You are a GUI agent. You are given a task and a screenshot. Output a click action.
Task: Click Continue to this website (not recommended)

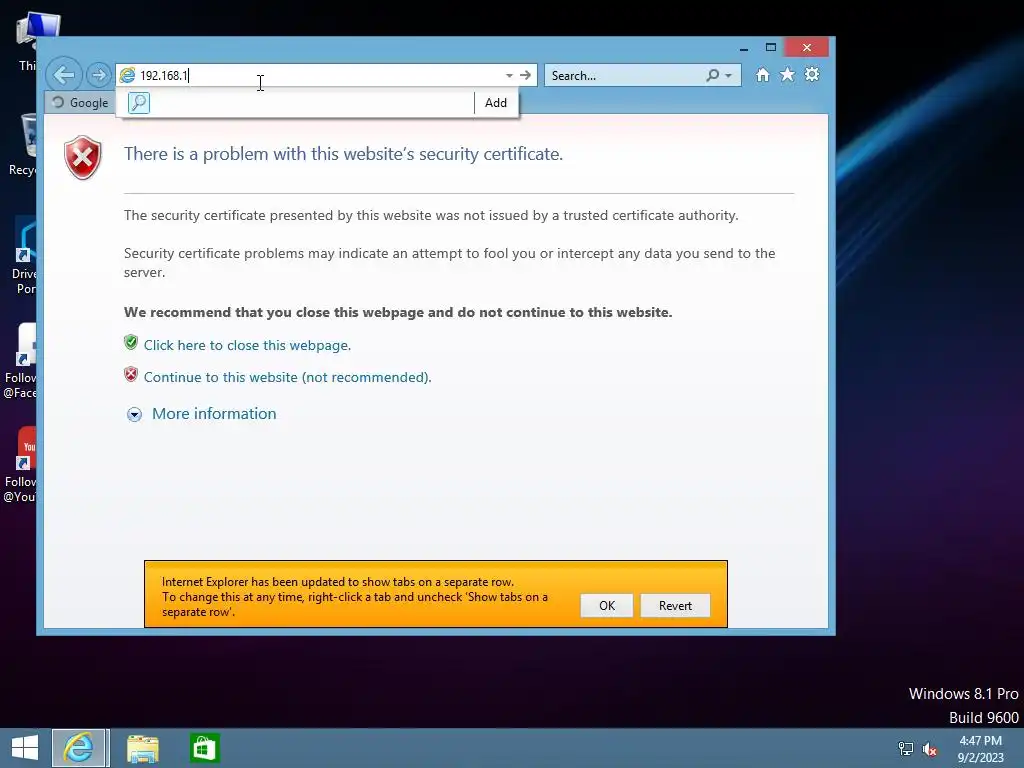[x=287, y=377]
